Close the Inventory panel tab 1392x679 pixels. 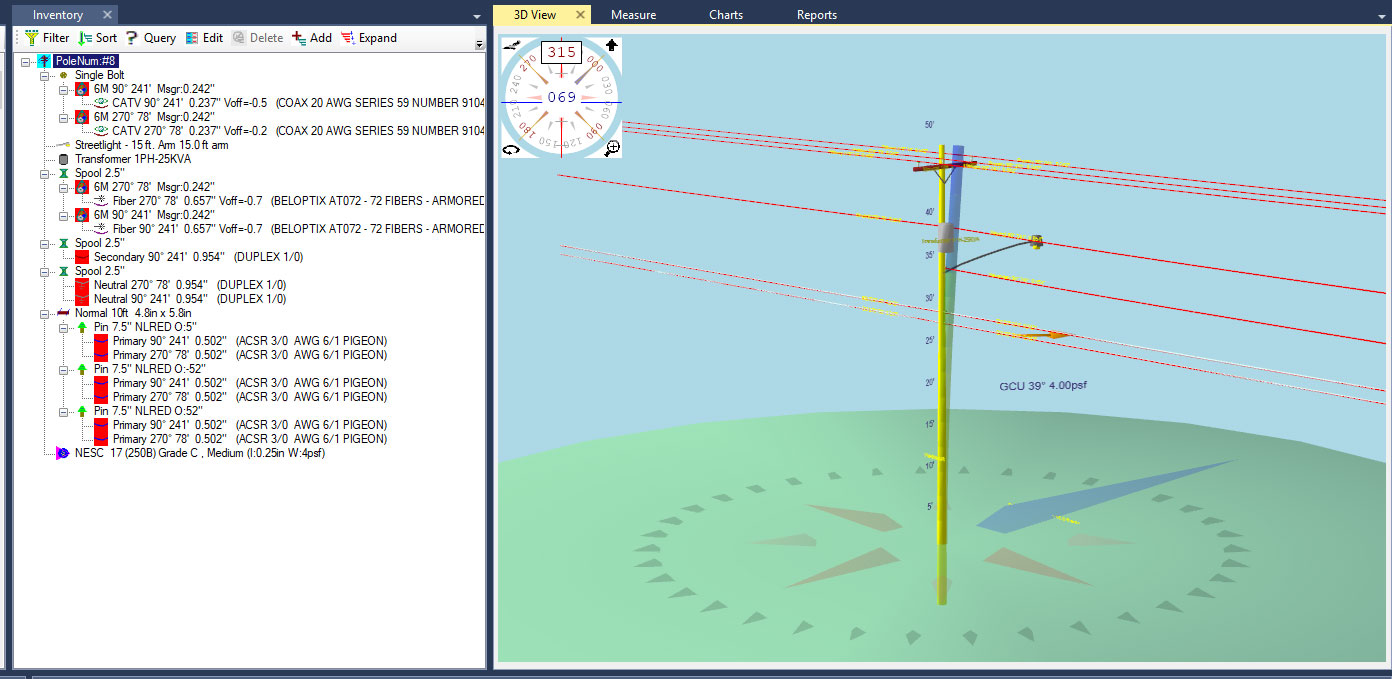(x=107, y=15)
